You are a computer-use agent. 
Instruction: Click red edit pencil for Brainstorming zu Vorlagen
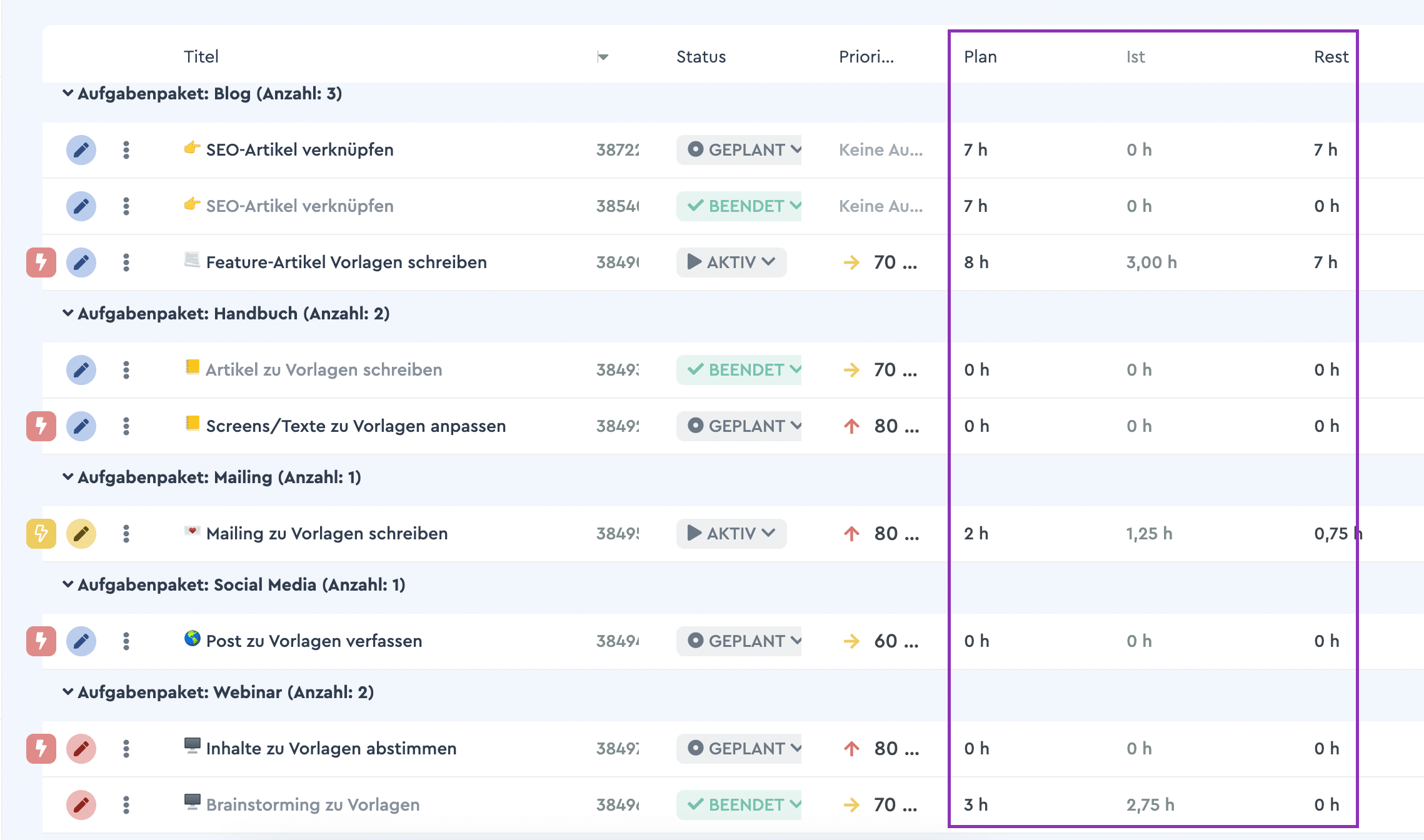pos(81,805)
